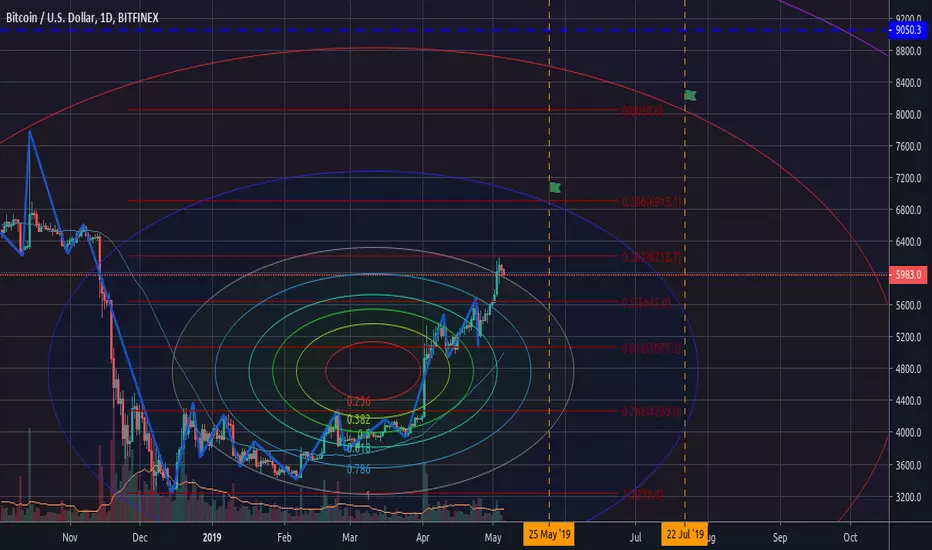Viewport: 932px width, 550px height.
Task: Click the 5600.0 price axis value
Action: (908, 306)
